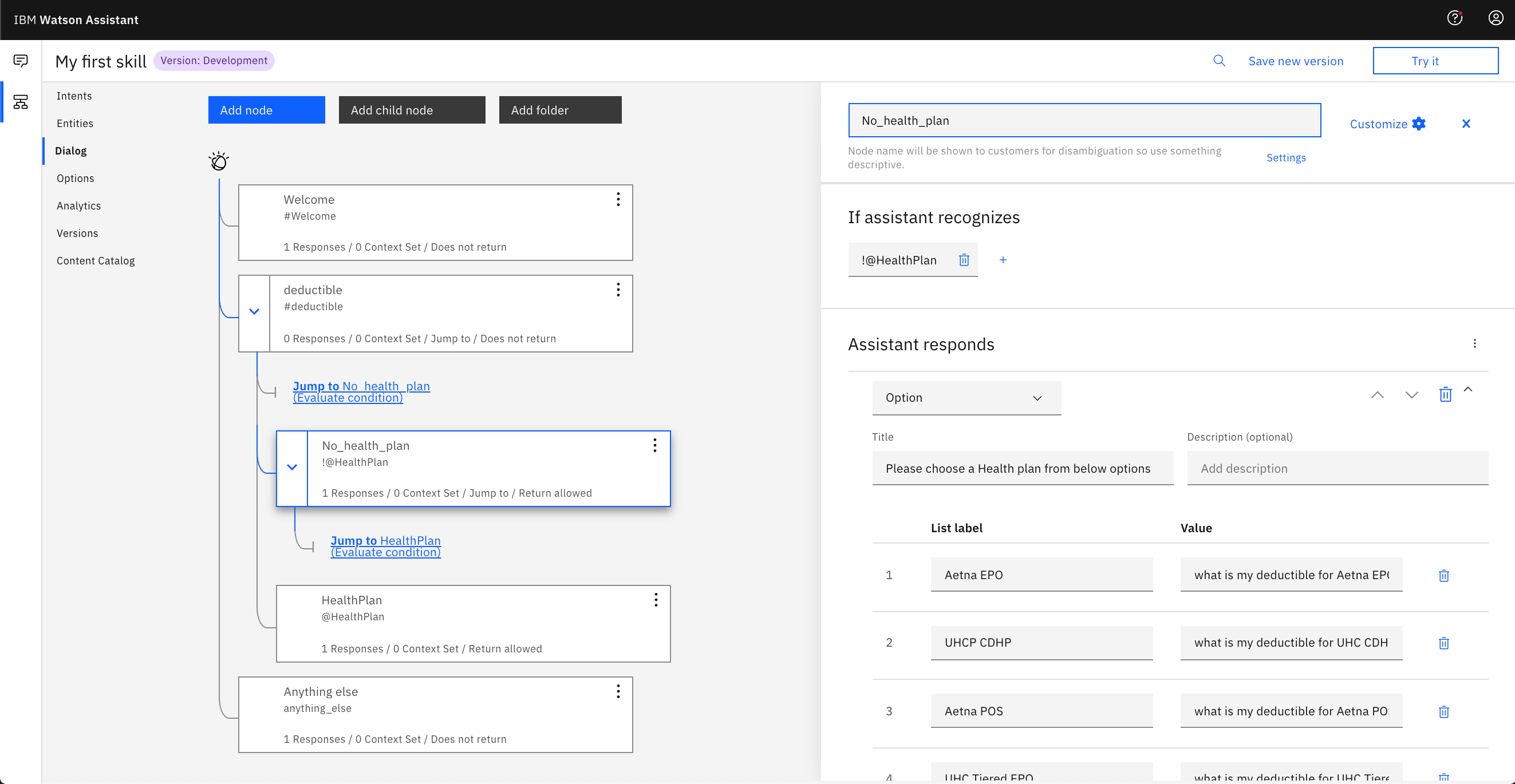Screen dimensions: 1515x784
Task: Open the Option response type dropdown
Action: 966,398
